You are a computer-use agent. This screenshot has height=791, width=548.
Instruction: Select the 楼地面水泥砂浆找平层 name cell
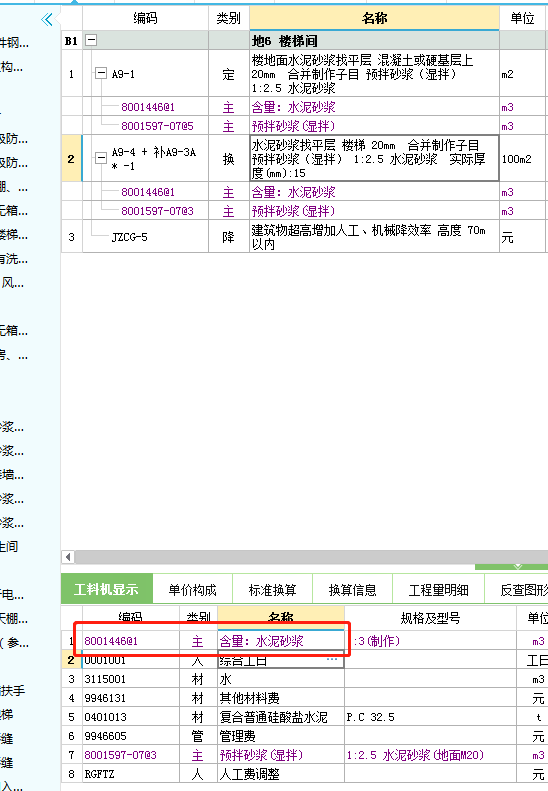pos(374,74)
